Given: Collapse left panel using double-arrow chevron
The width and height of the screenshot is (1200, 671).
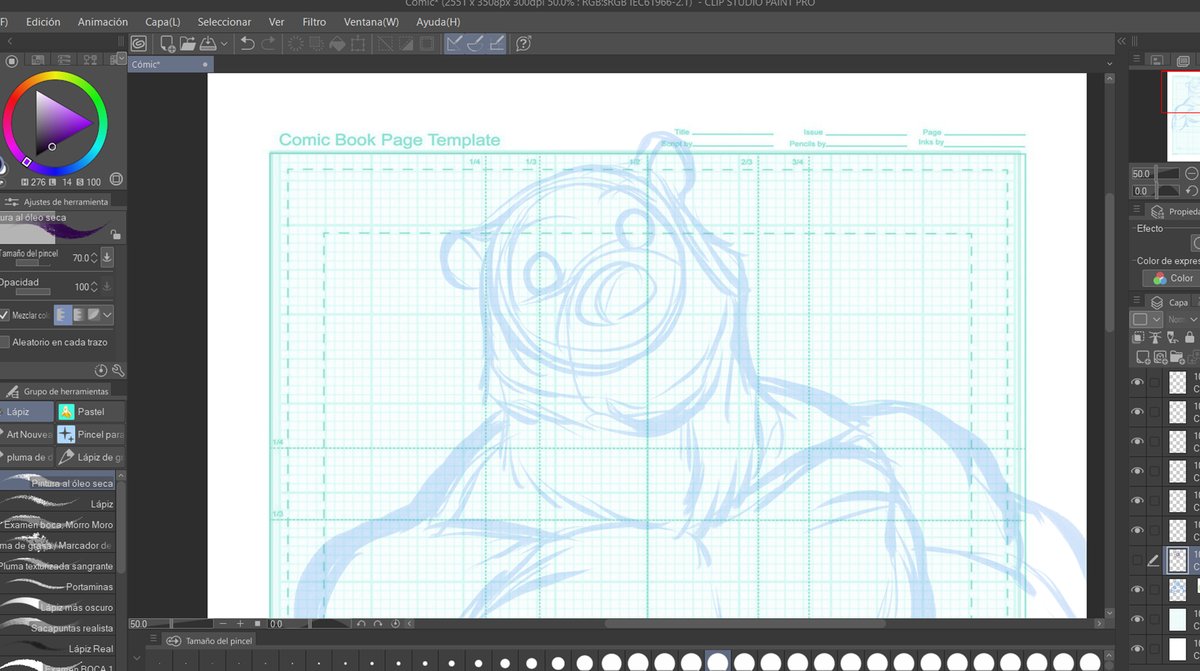Looking at the screenshot, I should [x=10, y=41].
